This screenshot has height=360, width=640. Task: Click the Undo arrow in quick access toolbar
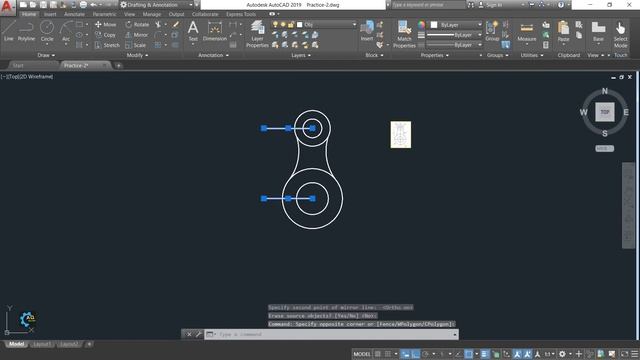[x=93, y=5]
